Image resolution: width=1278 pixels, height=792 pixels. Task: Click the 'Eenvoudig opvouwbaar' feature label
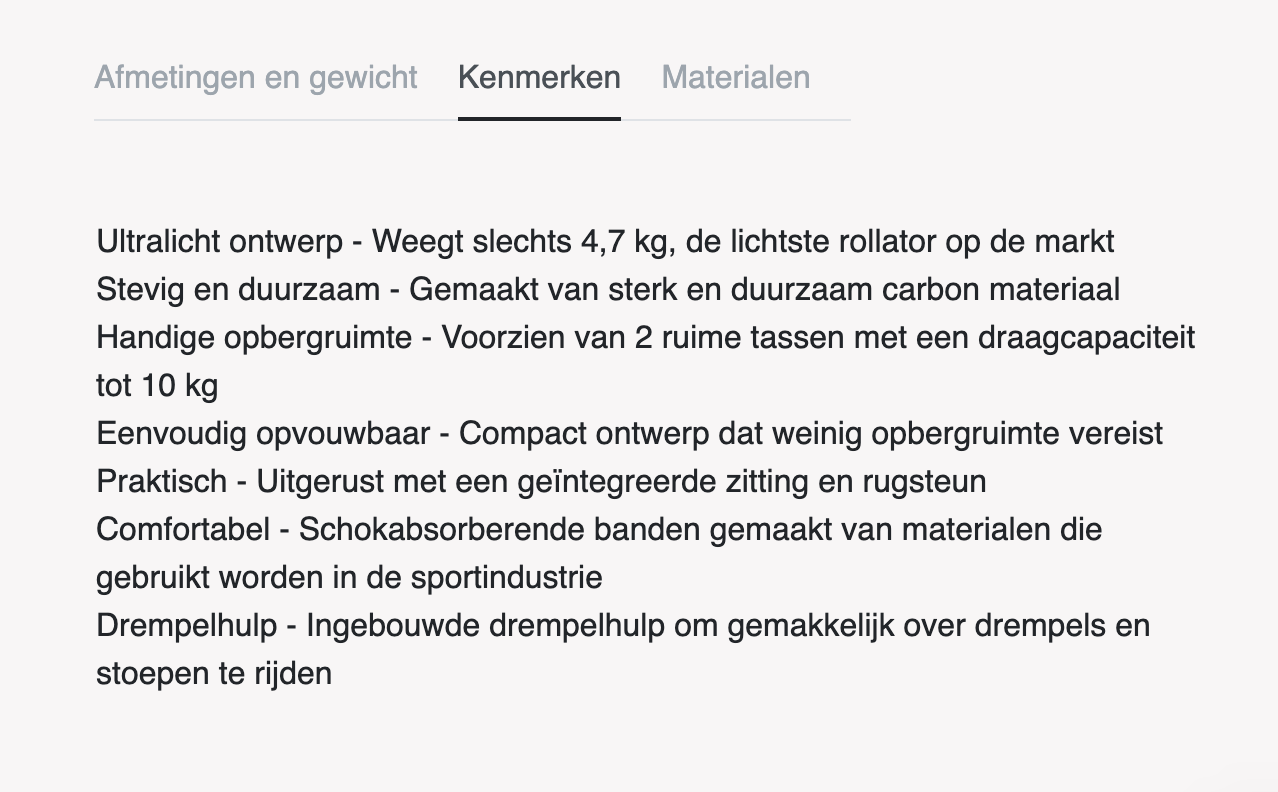click(263, 433)
